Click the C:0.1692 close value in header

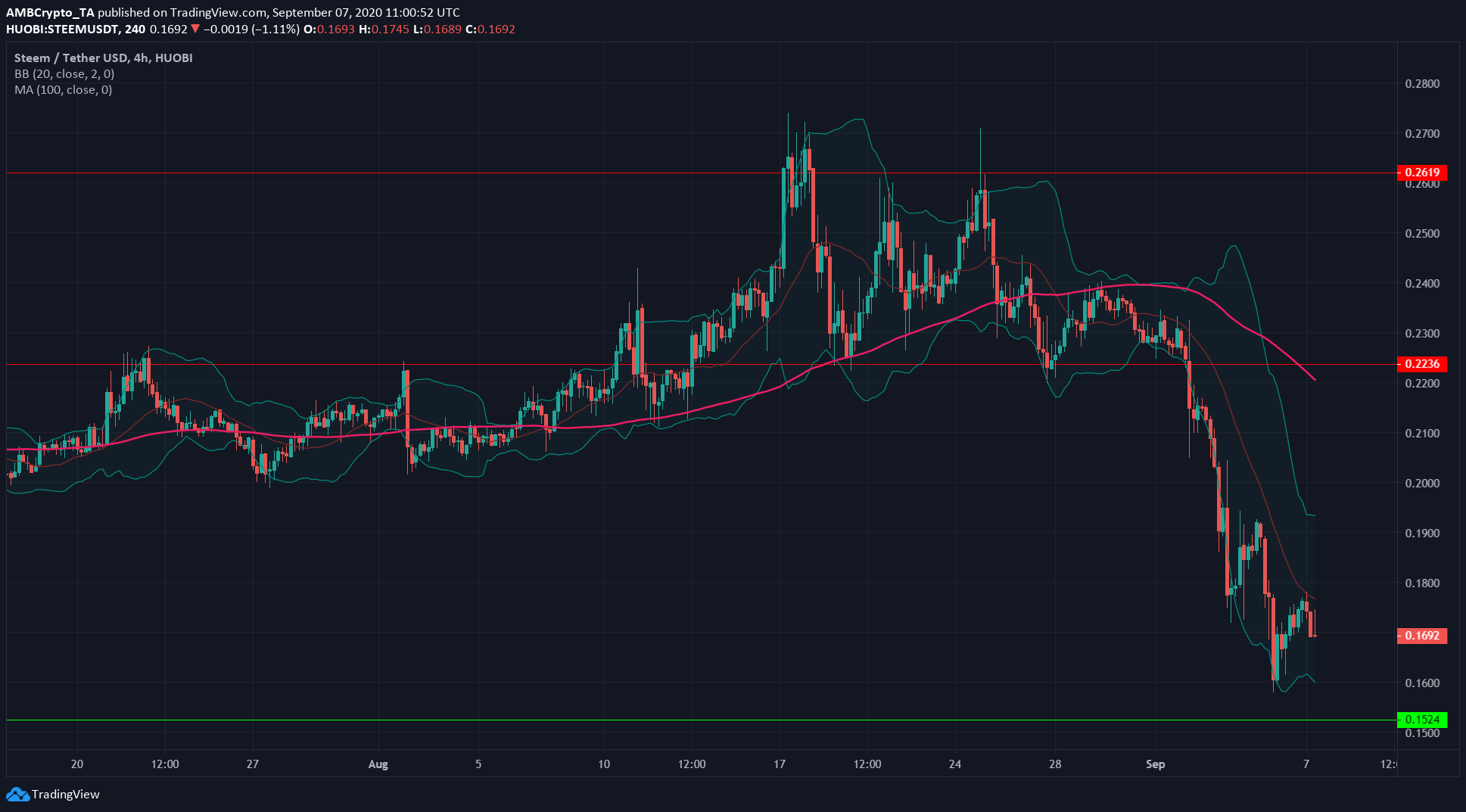tap(490, 30)
